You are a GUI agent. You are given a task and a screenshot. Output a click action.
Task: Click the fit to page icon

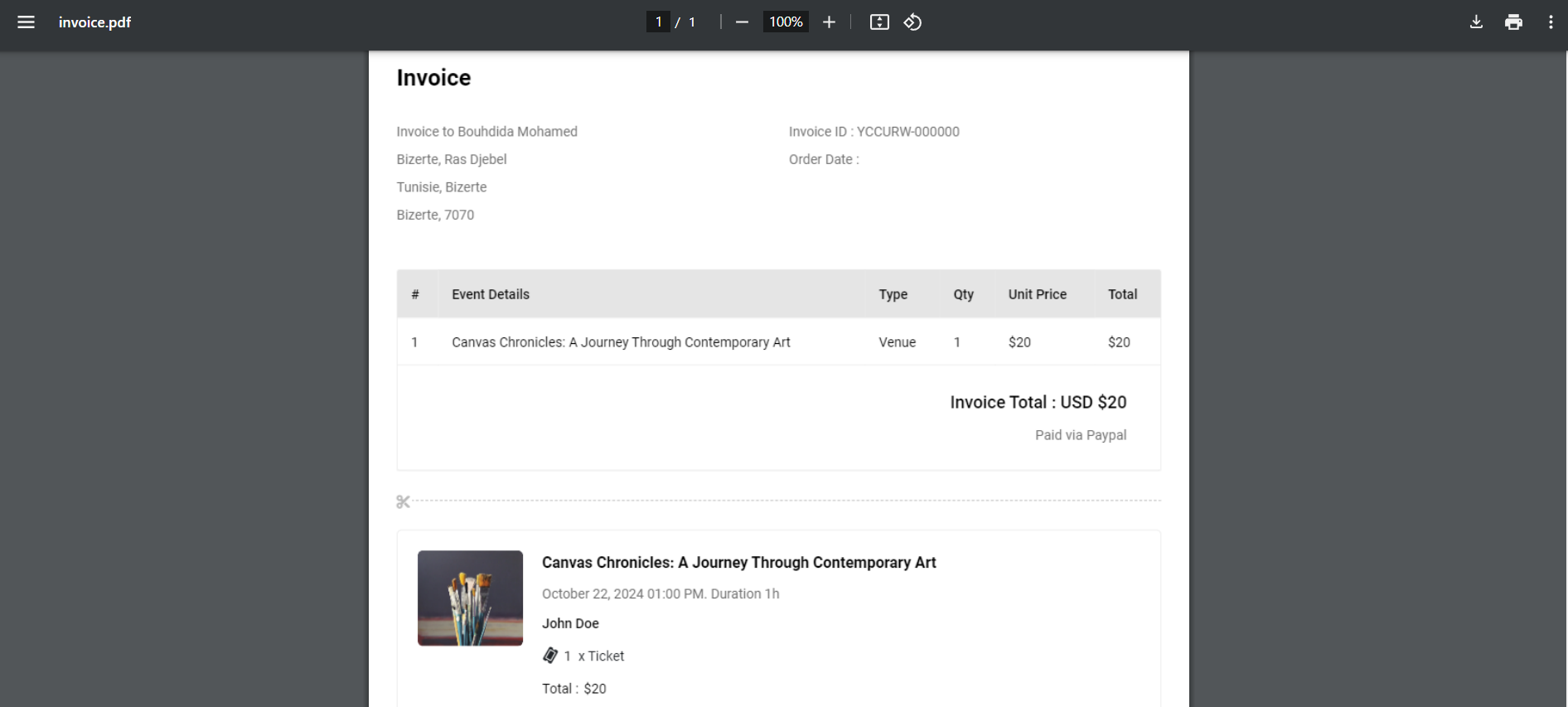(x=879, y=22)
